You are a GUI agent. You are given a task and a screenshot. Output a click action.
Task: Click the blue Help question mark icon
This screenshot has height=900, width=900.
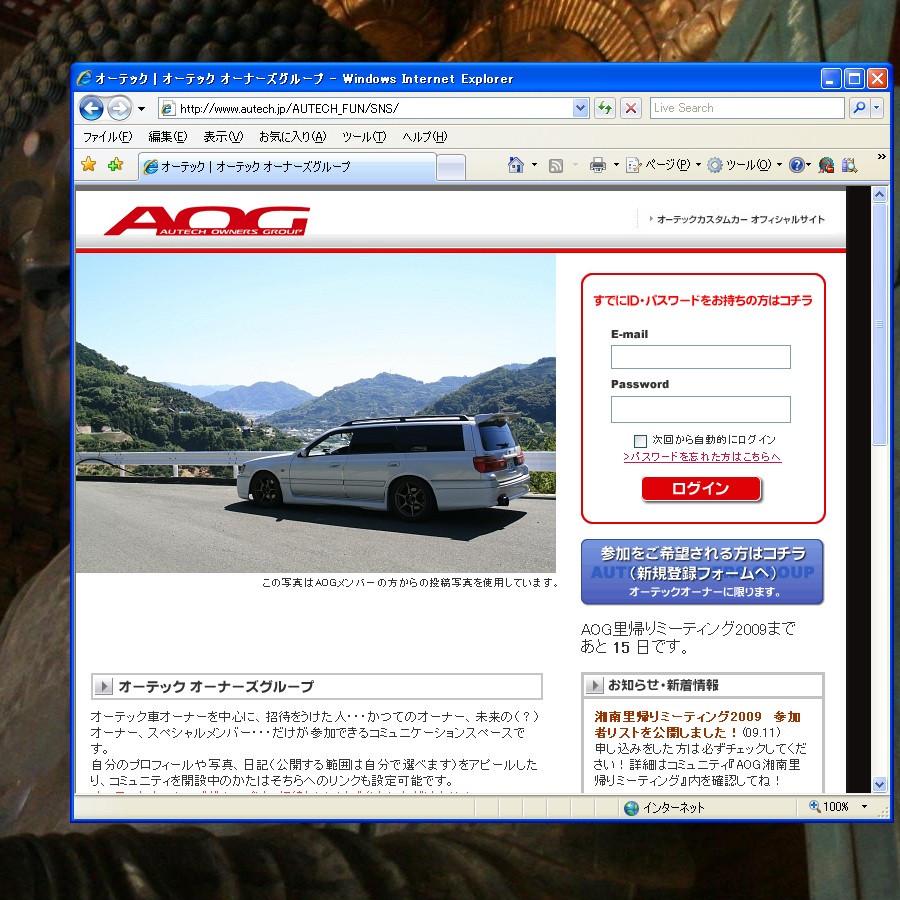coord(797,165)
